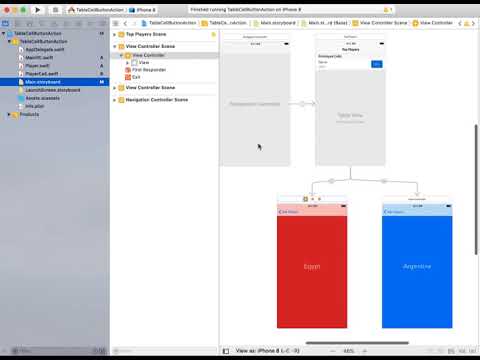Click View as: iPhone 8 button
The image size is (480, 360).
[268, 351]
